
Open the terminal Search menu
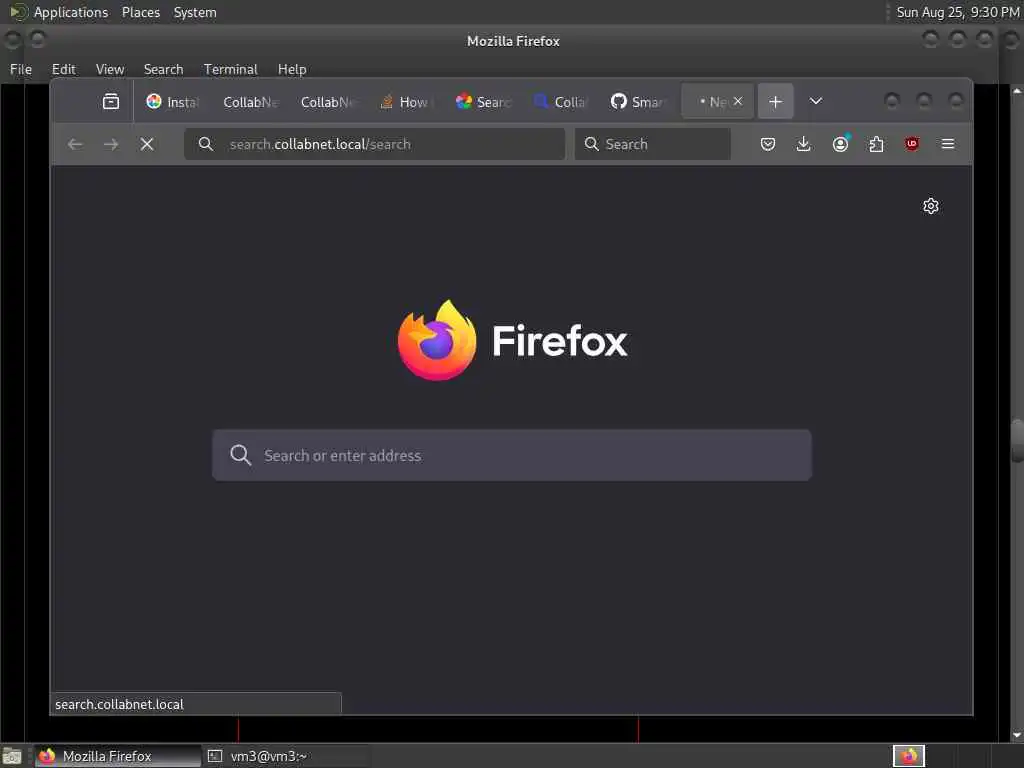[163, 69]
